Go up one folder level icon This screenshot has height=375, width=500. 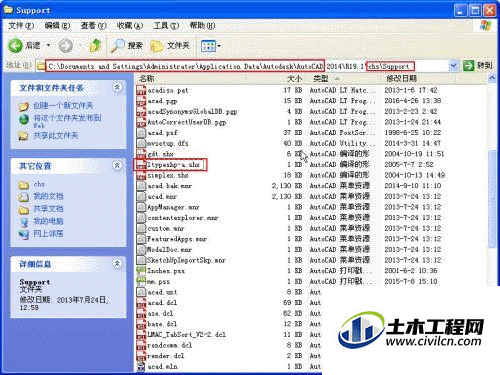pyautogui.click(x=96, y=46)
